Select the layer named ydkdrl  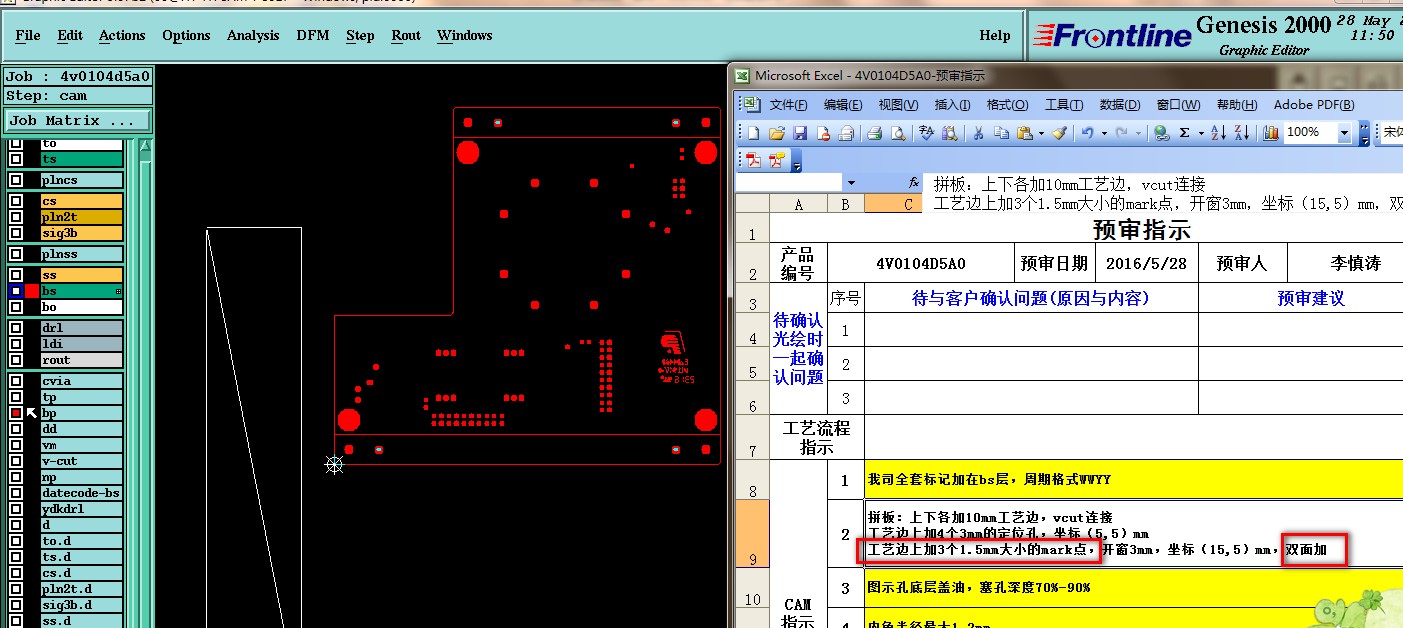82,509
